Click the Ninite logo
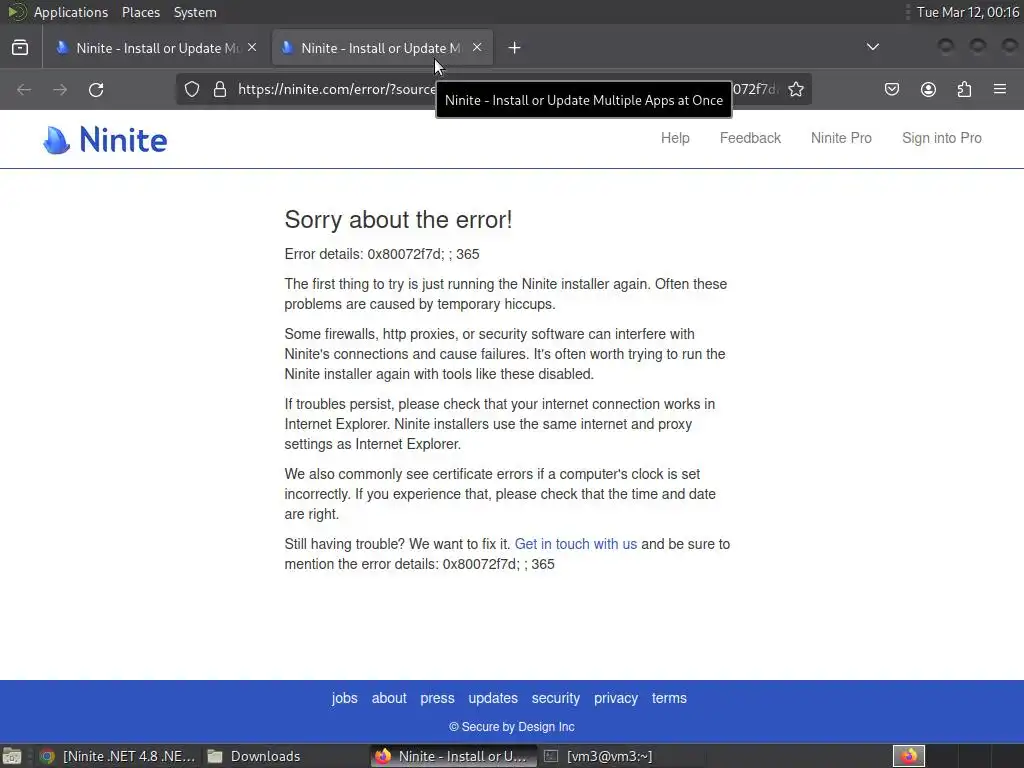This screenshot has width=1024, height=768. click(x=105, y=140)
